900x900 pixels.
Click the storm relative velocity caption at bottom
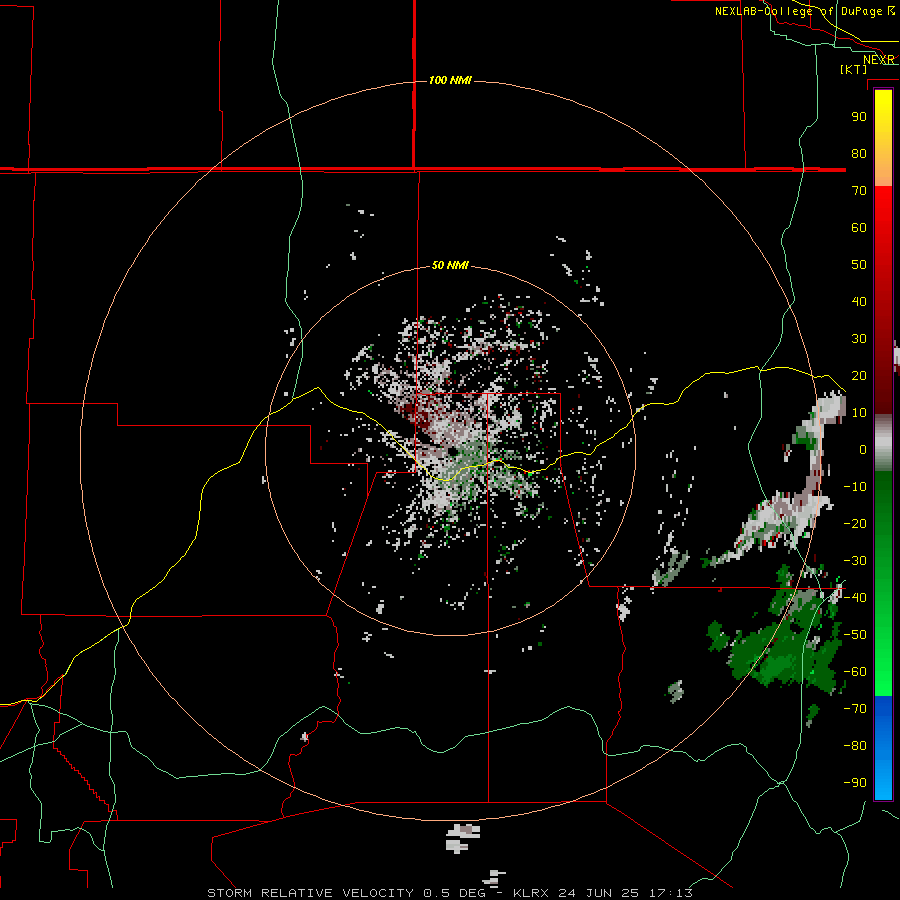(x=450, y=893)
